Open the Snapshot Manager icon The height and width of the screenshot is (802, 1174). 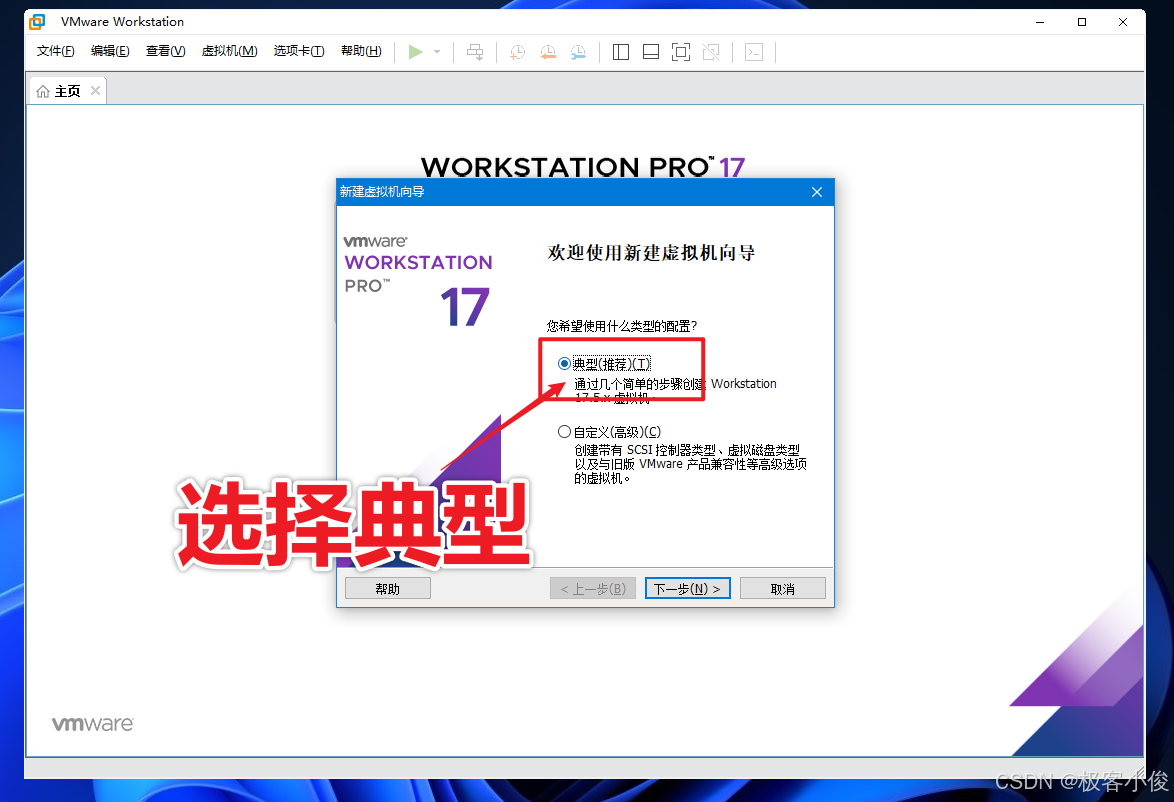pyautogui.click(x=578, y=52)
